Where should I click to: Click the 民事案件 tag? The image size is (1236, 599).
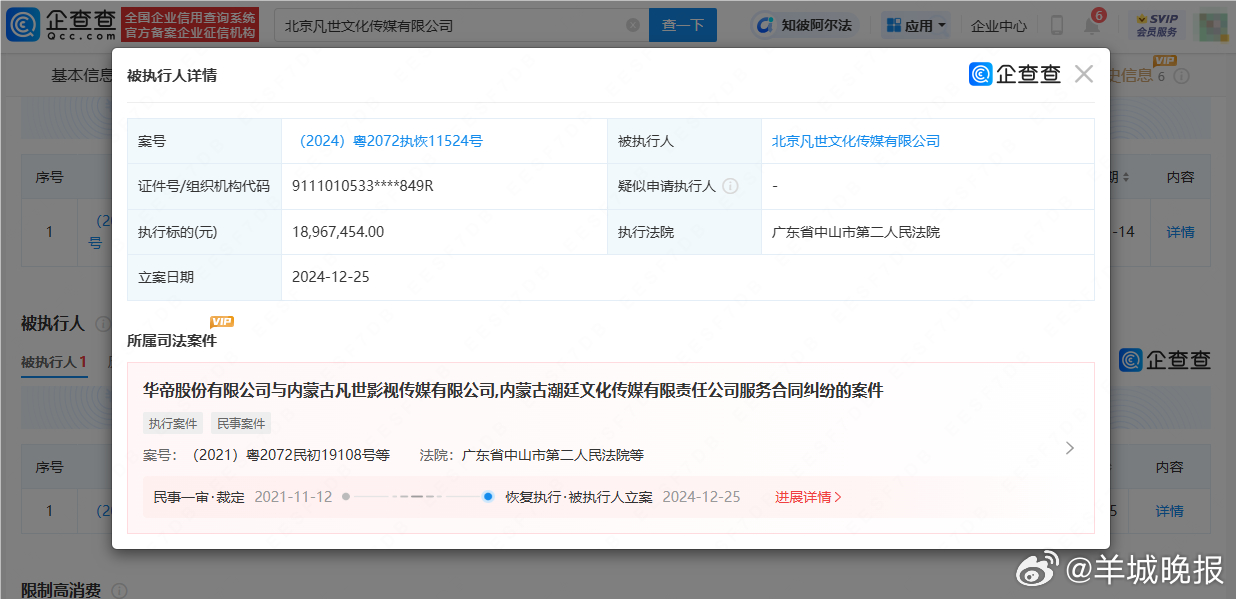(x=241, y=423)
